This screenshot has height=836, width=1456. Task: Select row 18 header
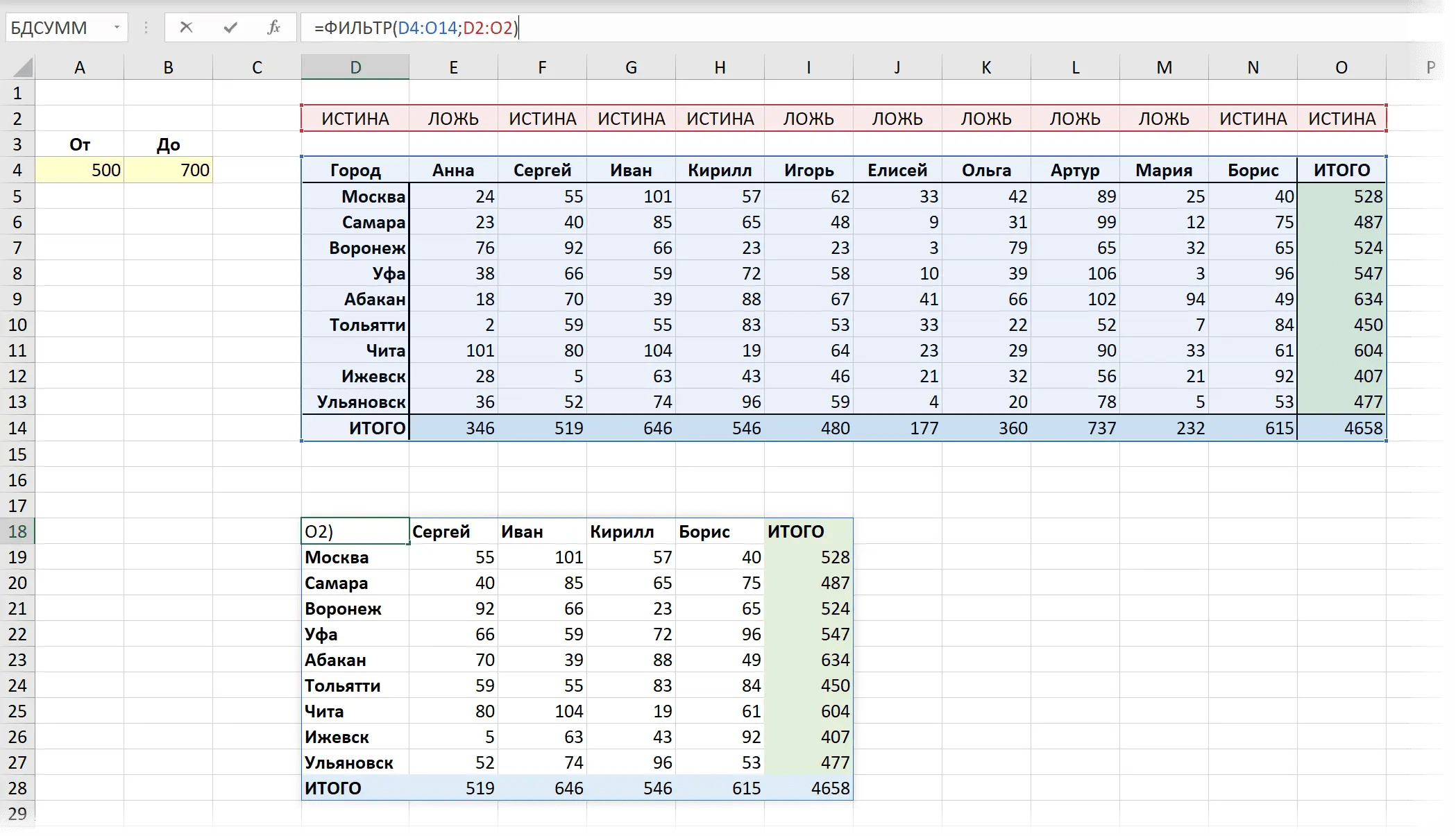pyautogui.click(x=17, y=531)
